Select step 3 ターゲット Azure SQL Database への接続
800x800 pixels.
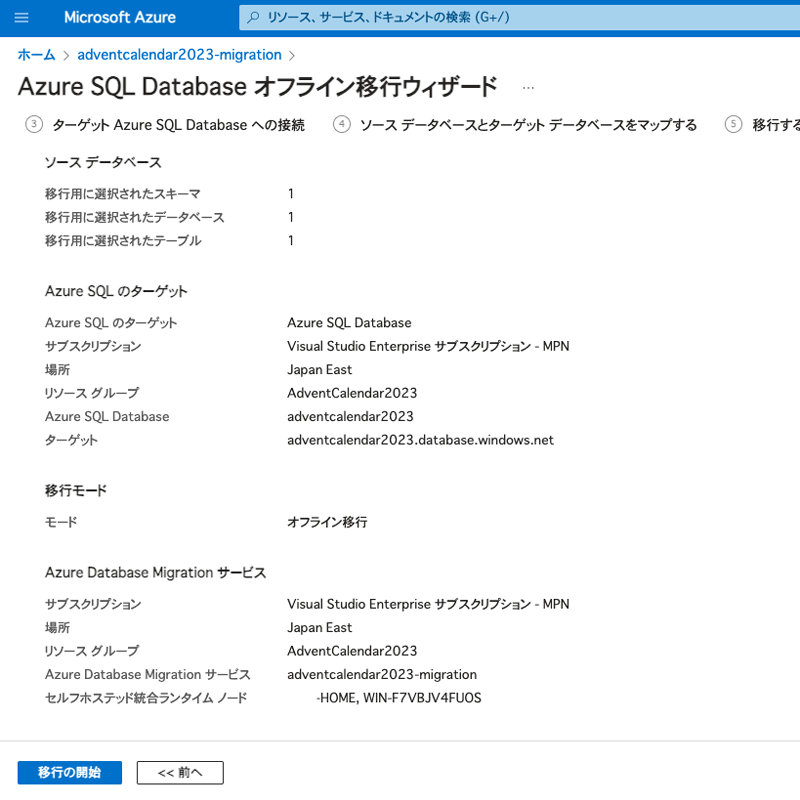click(x=165, y=124)
